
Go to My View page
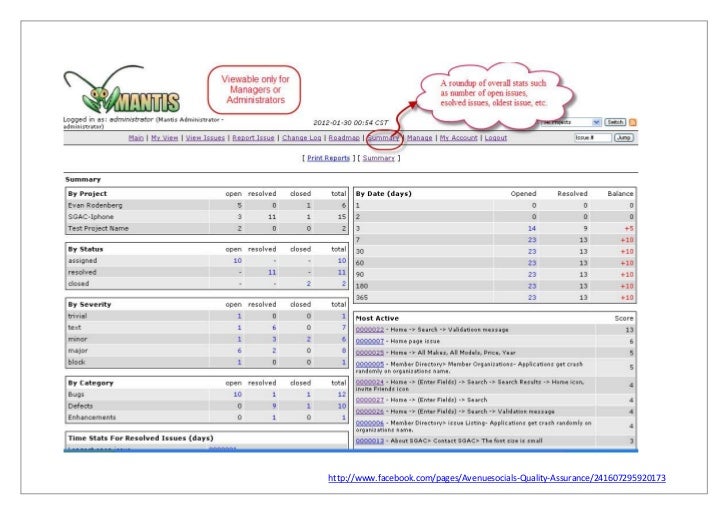click(x=164, y=138)
